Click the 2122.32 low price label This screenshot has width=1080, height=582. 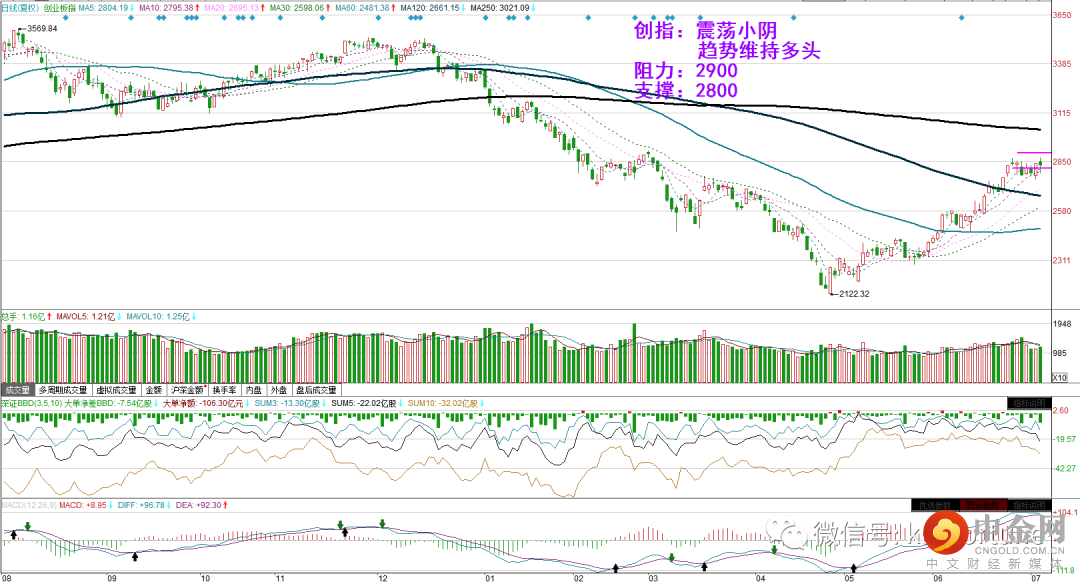tap(854, 294)
